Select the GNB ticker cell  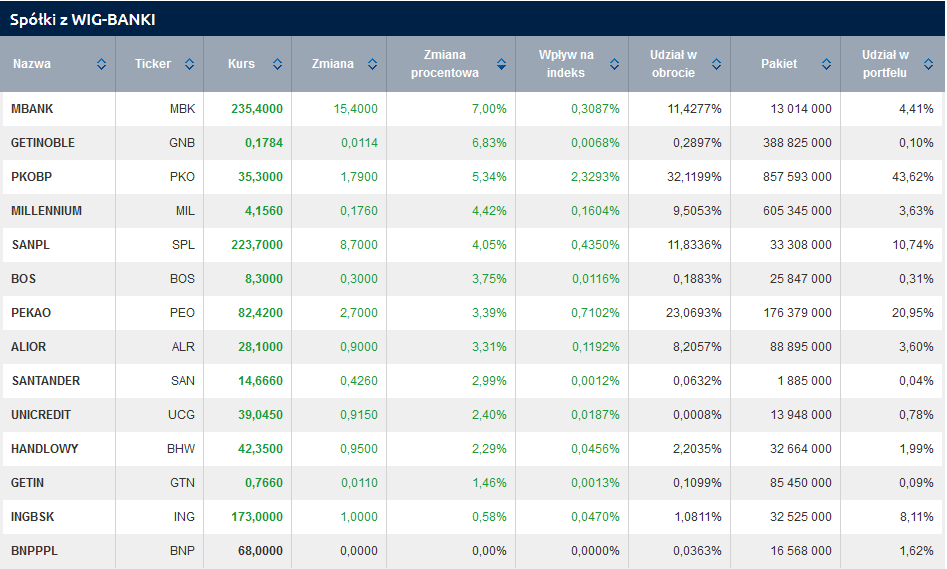click(x=182, y=143)
